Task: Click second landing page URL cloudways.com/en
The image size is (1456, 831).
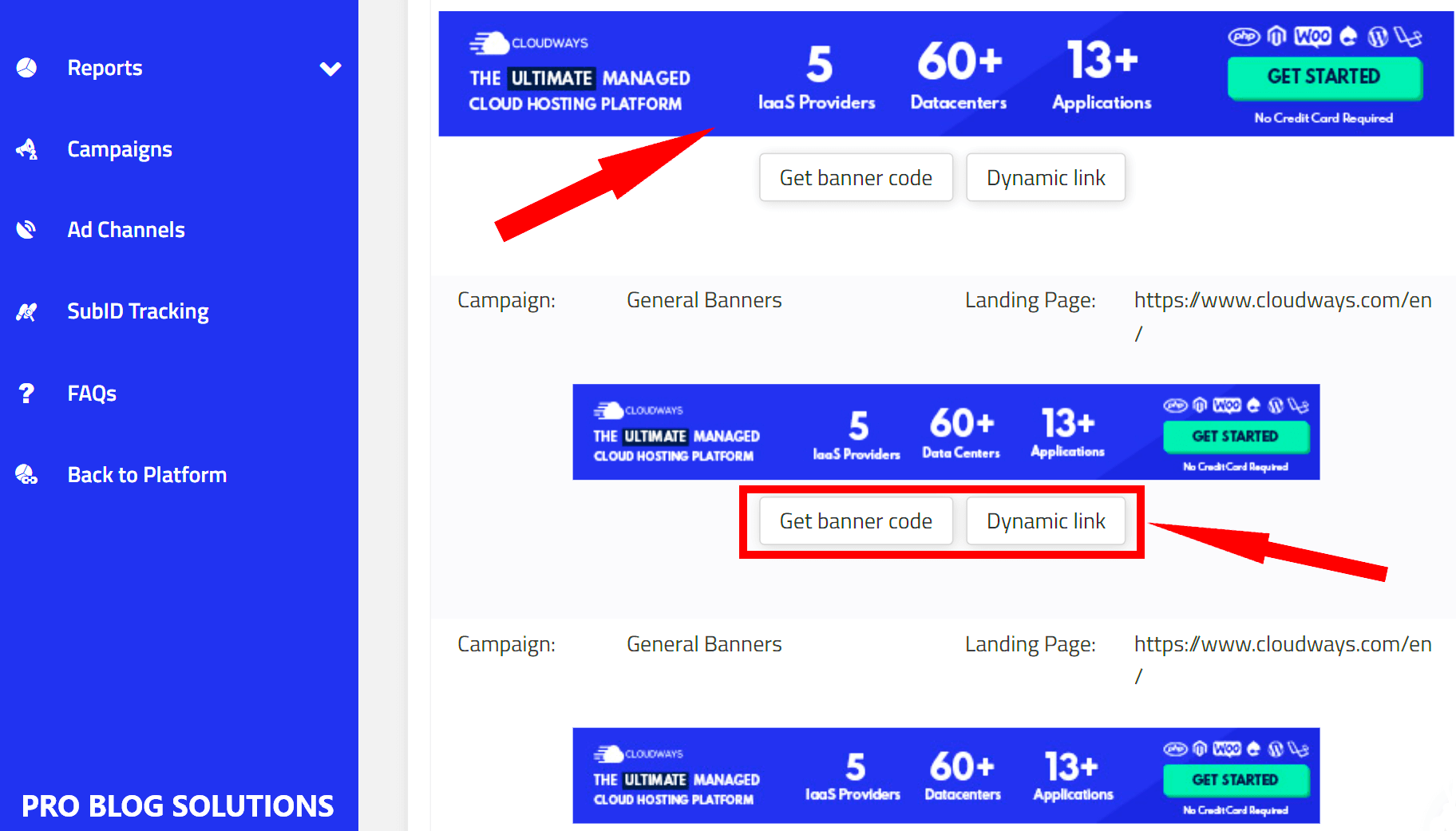Action: (1283, 659)
